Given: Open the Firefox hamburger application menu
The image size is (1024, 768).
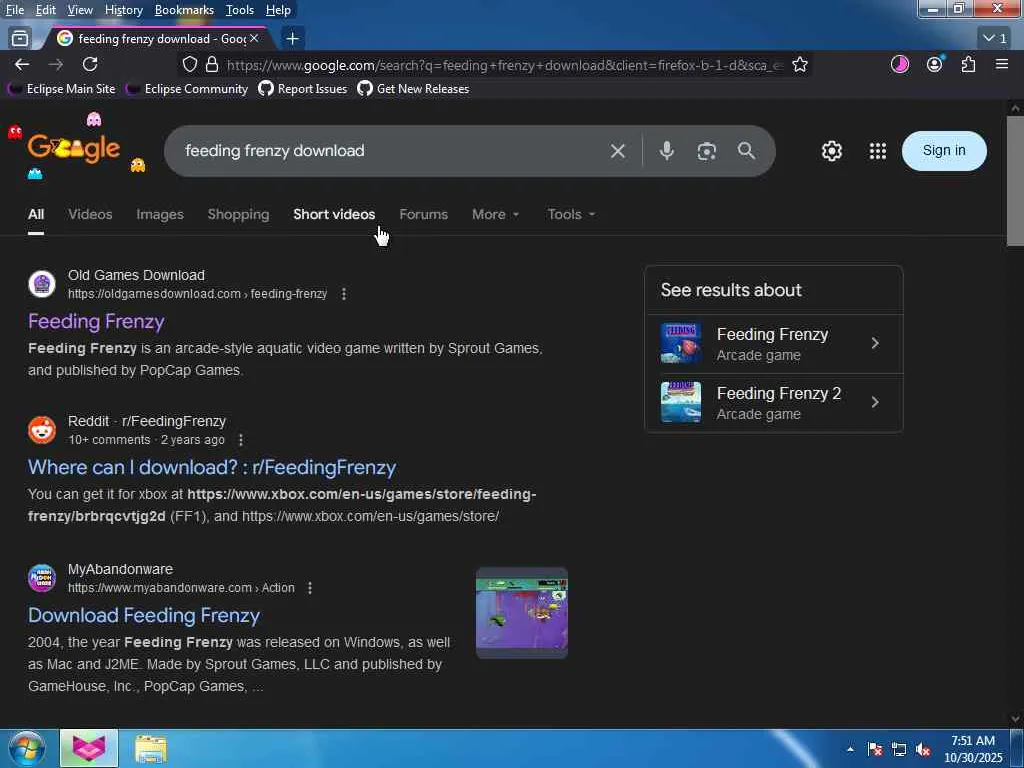Looking at the screenshot, I should click(x=1002, y=64).
